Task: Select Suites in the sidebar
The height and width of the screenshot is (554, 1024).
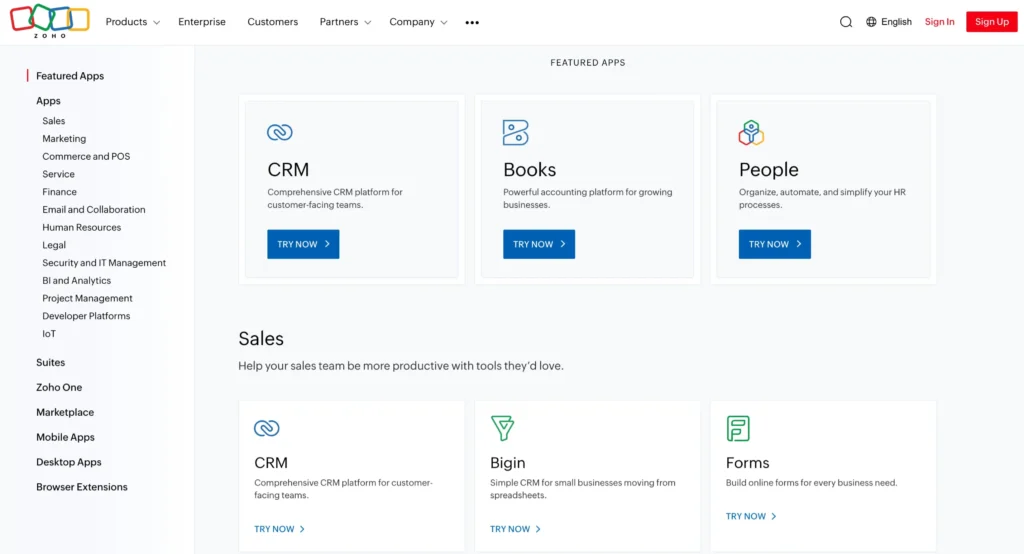Action: [50, 362]
